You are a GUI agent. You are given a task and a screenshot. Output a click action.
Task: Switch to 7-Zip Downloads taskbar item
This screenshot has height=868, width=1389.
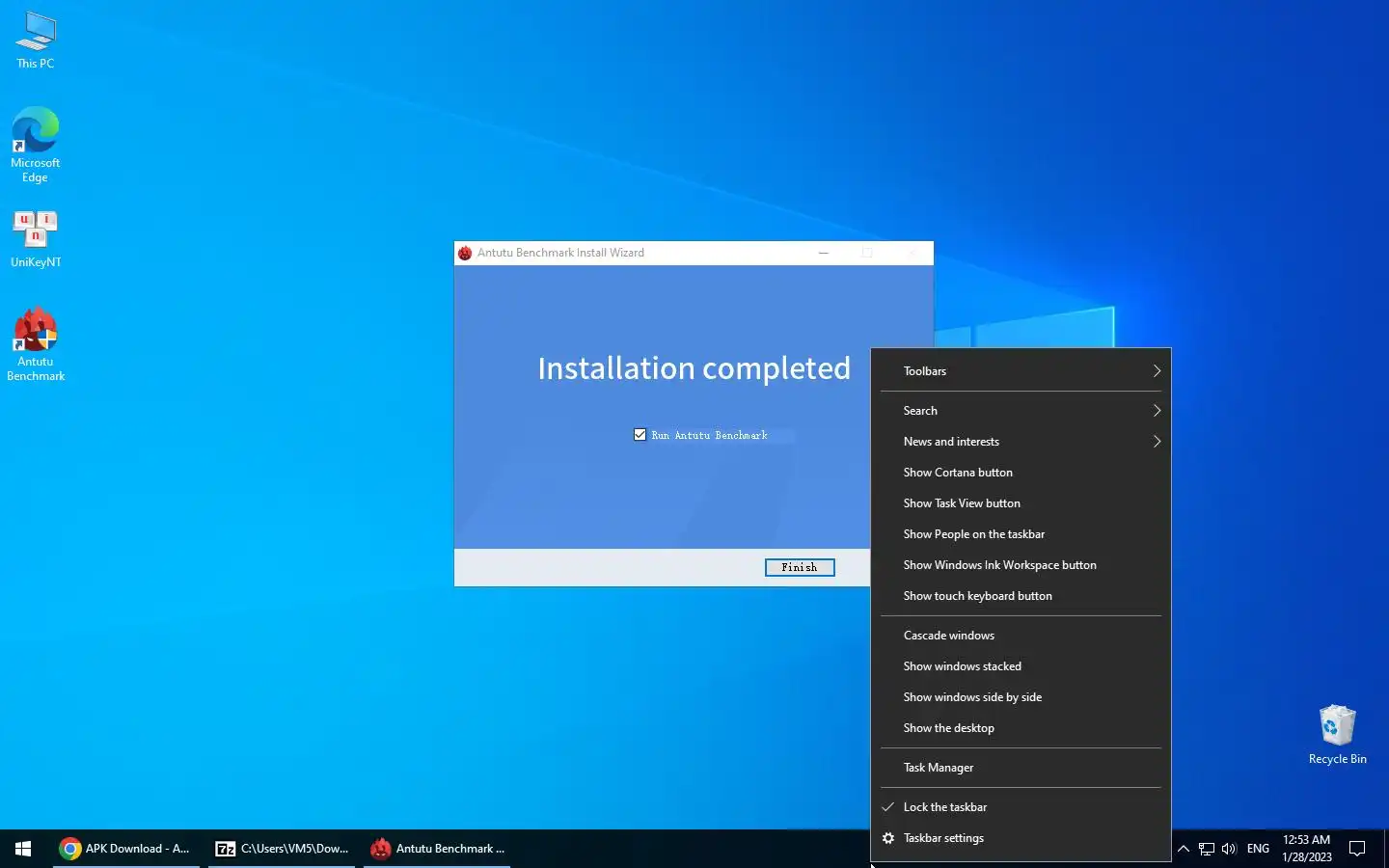[282, 849]
